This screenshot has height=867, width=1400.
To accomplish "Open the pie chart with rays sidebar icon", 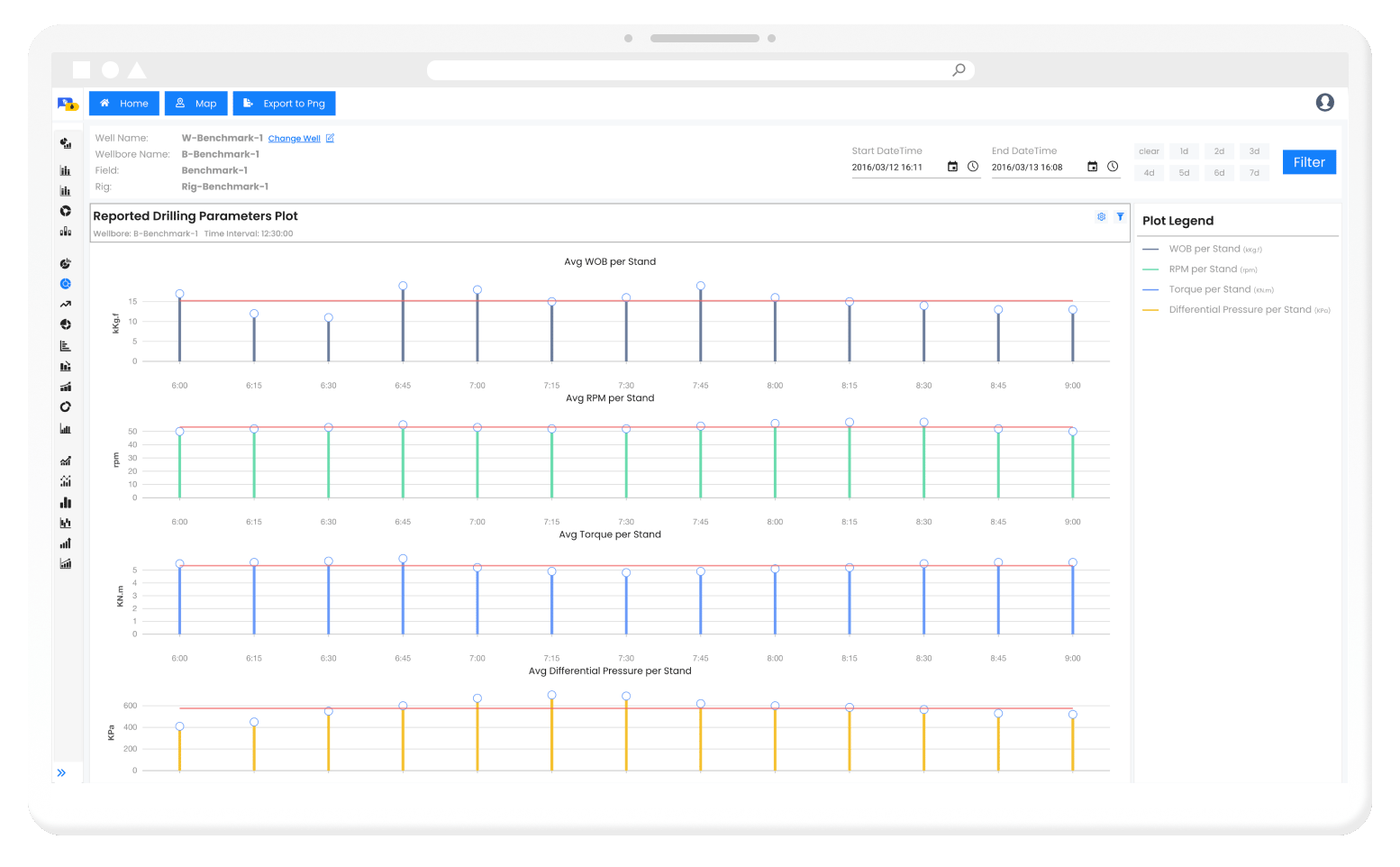I will (x=65, y=264).
